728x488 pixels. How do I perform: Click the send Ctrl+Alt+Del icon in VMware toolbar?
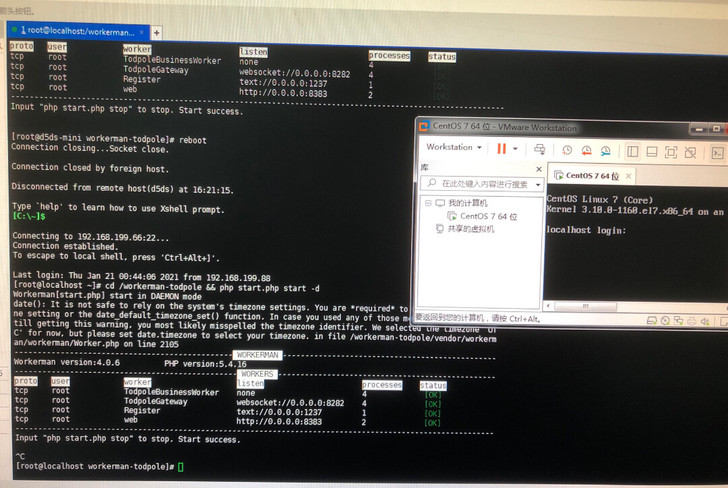(x=540, y=149)
